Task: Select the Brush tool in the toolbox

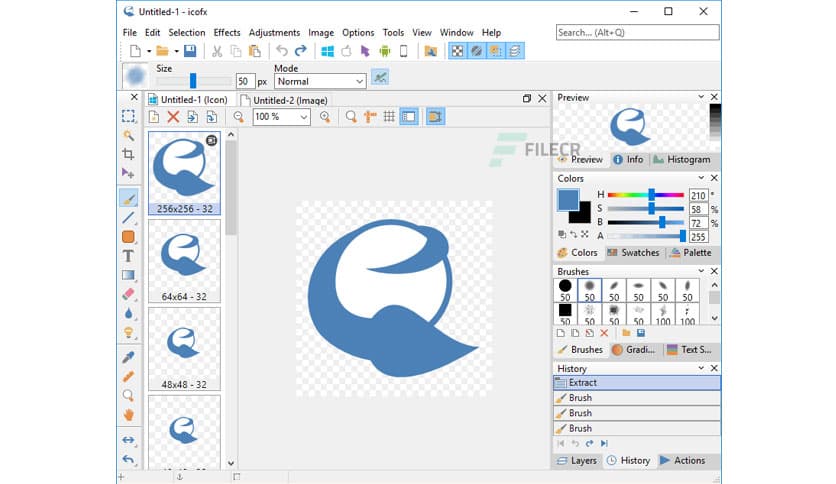Action: [x=128, y=198]
